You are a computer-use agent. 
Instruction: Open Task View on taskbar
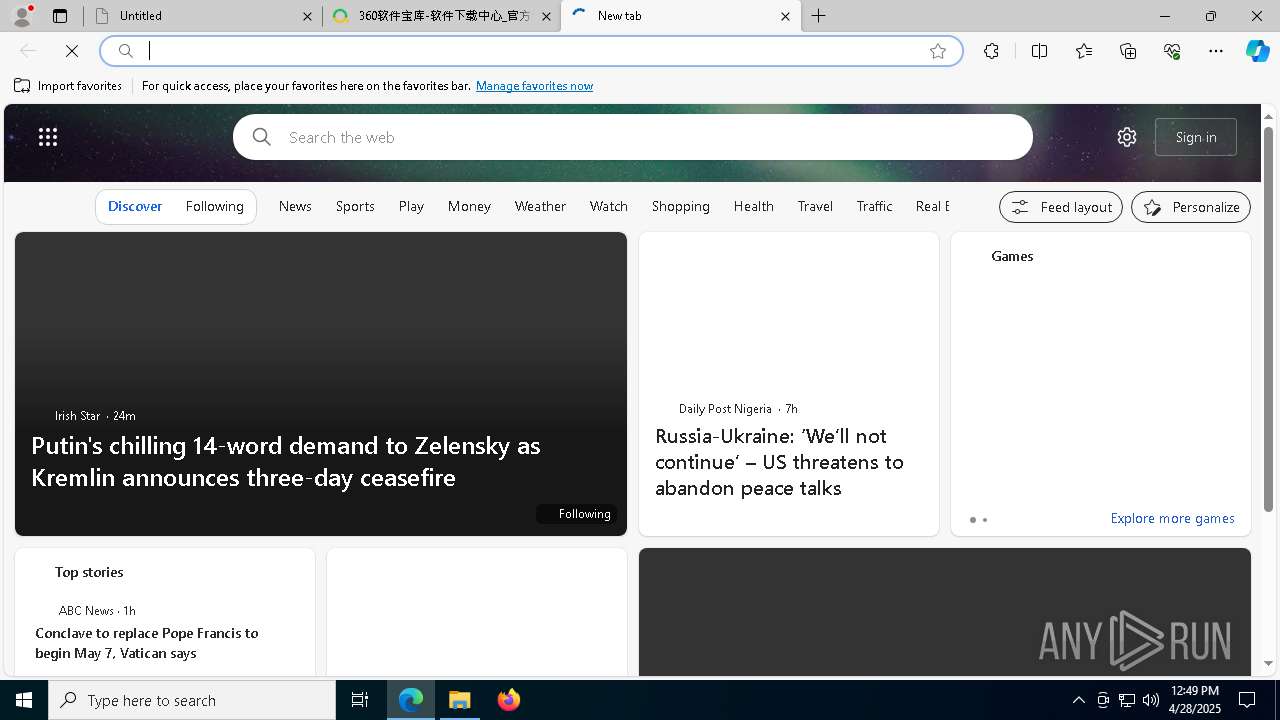(x=360, y=700)
